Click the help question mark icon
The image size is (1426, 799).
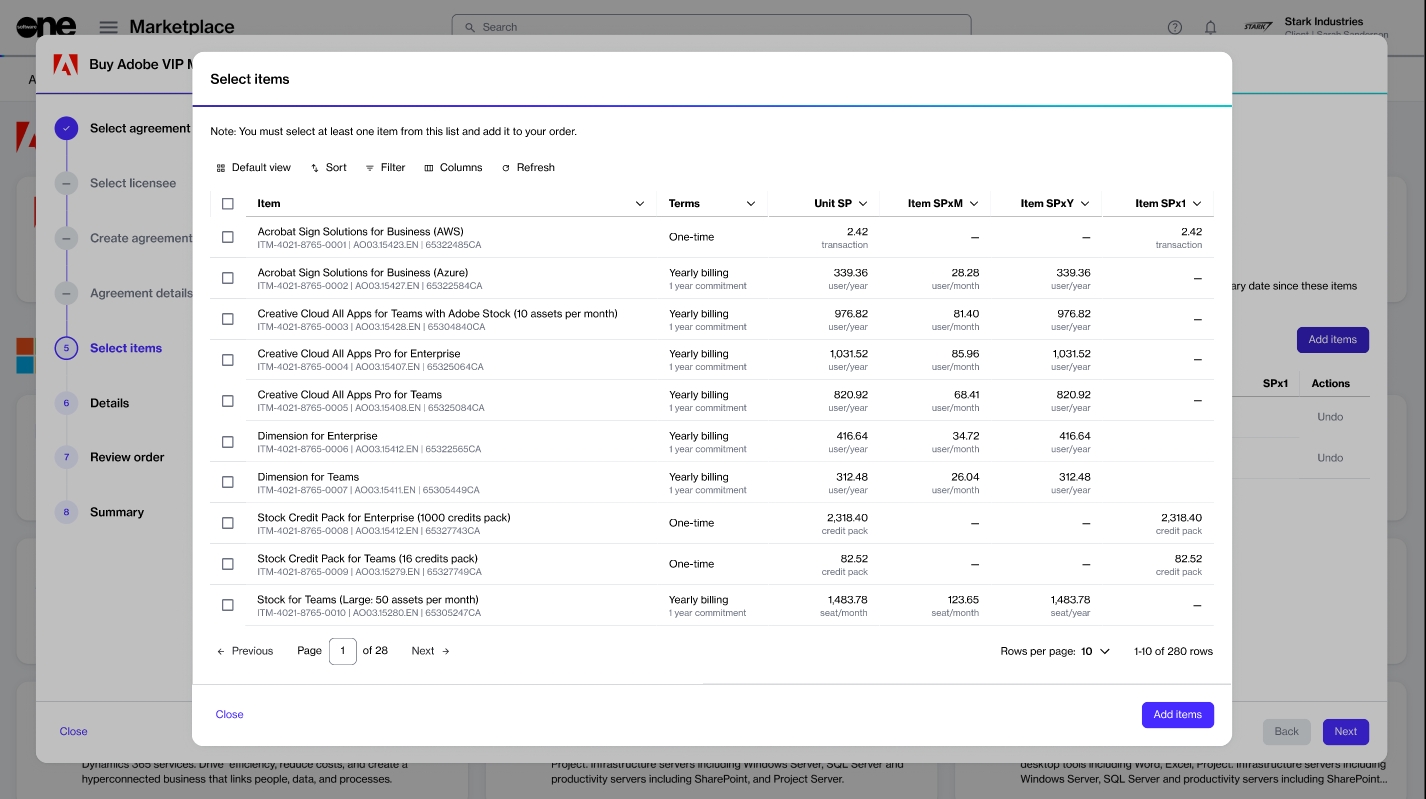[x=1175, y=27]
